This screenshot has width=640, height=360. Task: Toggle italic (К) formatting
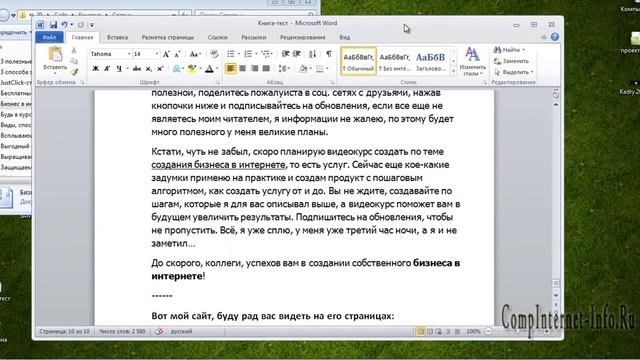point(107,69)
